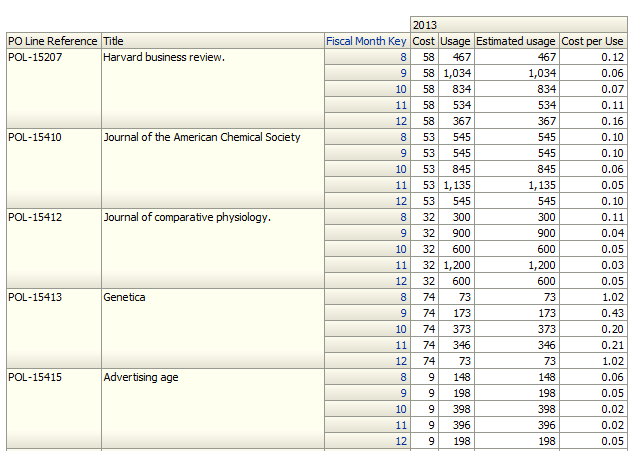Click fiscal month 8 for Harvard business review
Screen dimensions: 629x451
pos(367,57)
